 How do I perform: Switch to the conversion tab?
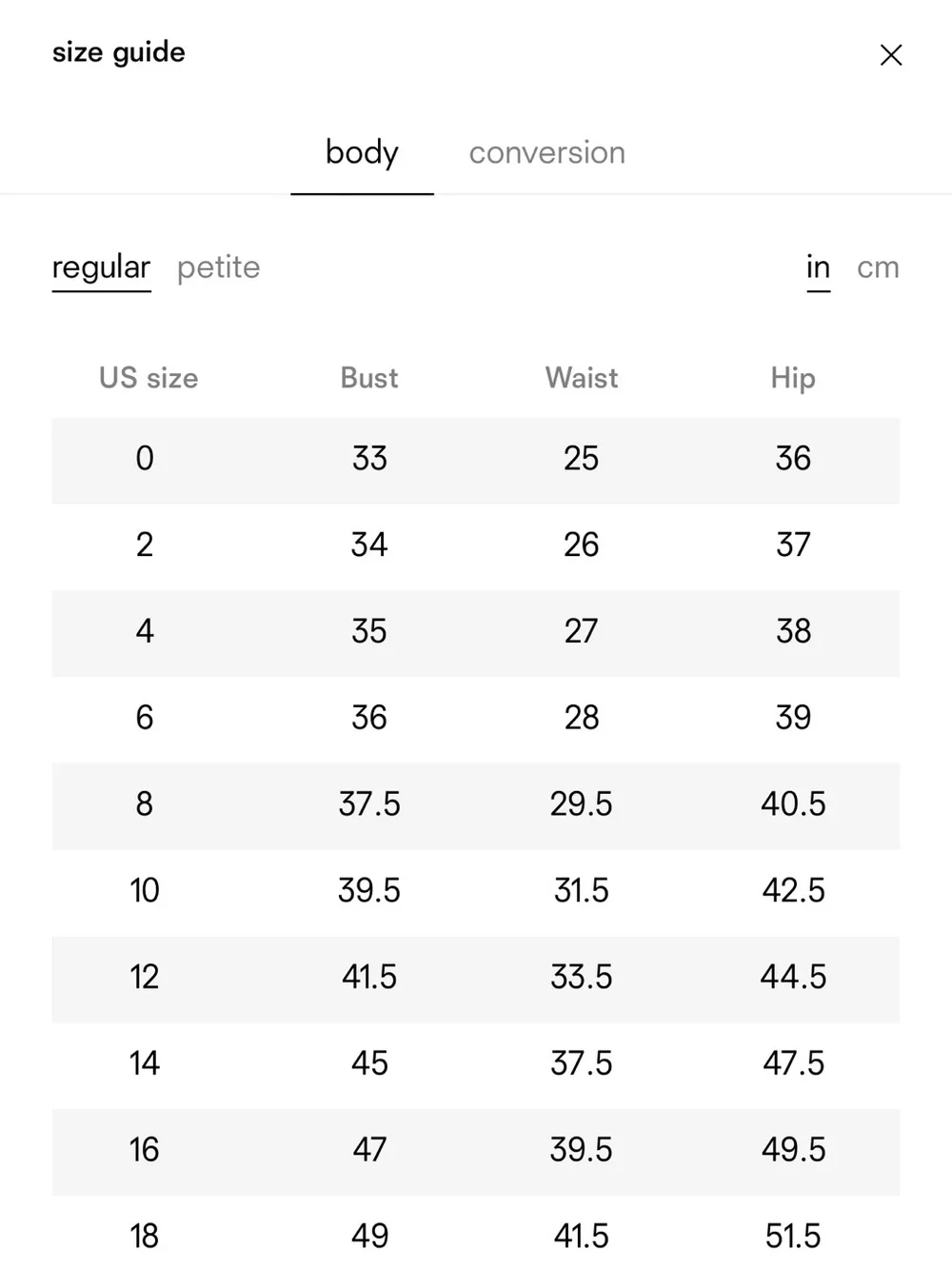547,152
